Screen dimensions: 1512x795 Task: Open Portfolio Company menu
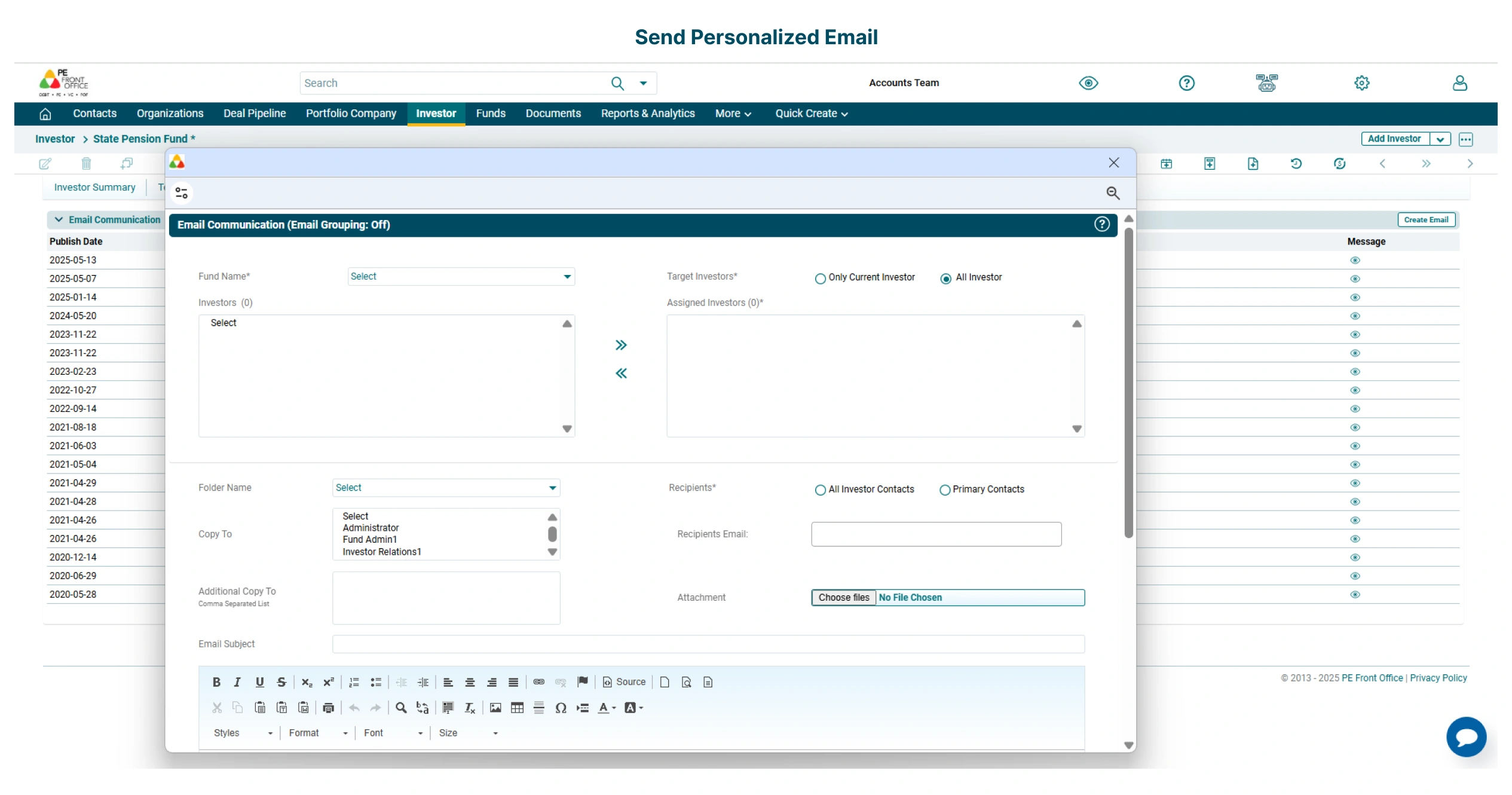(x=351, y=114)
